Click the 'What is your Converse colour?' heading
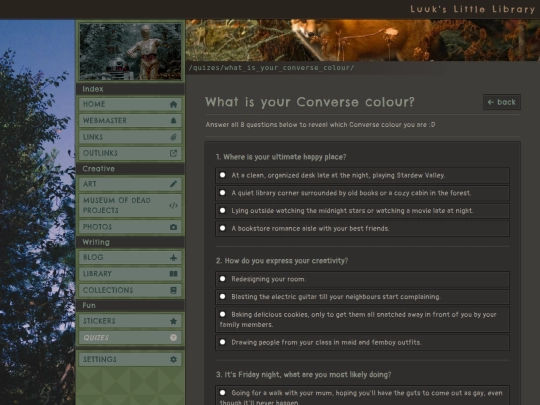 [x=310, y=102]
